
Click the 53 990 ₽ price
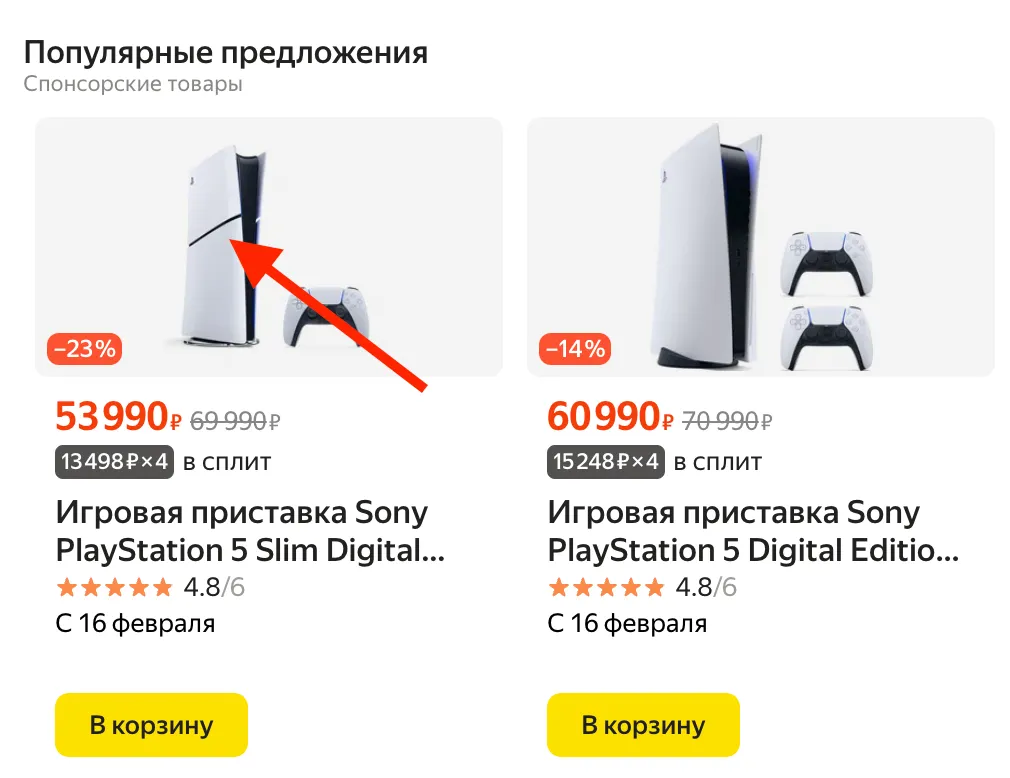(119, 416)
